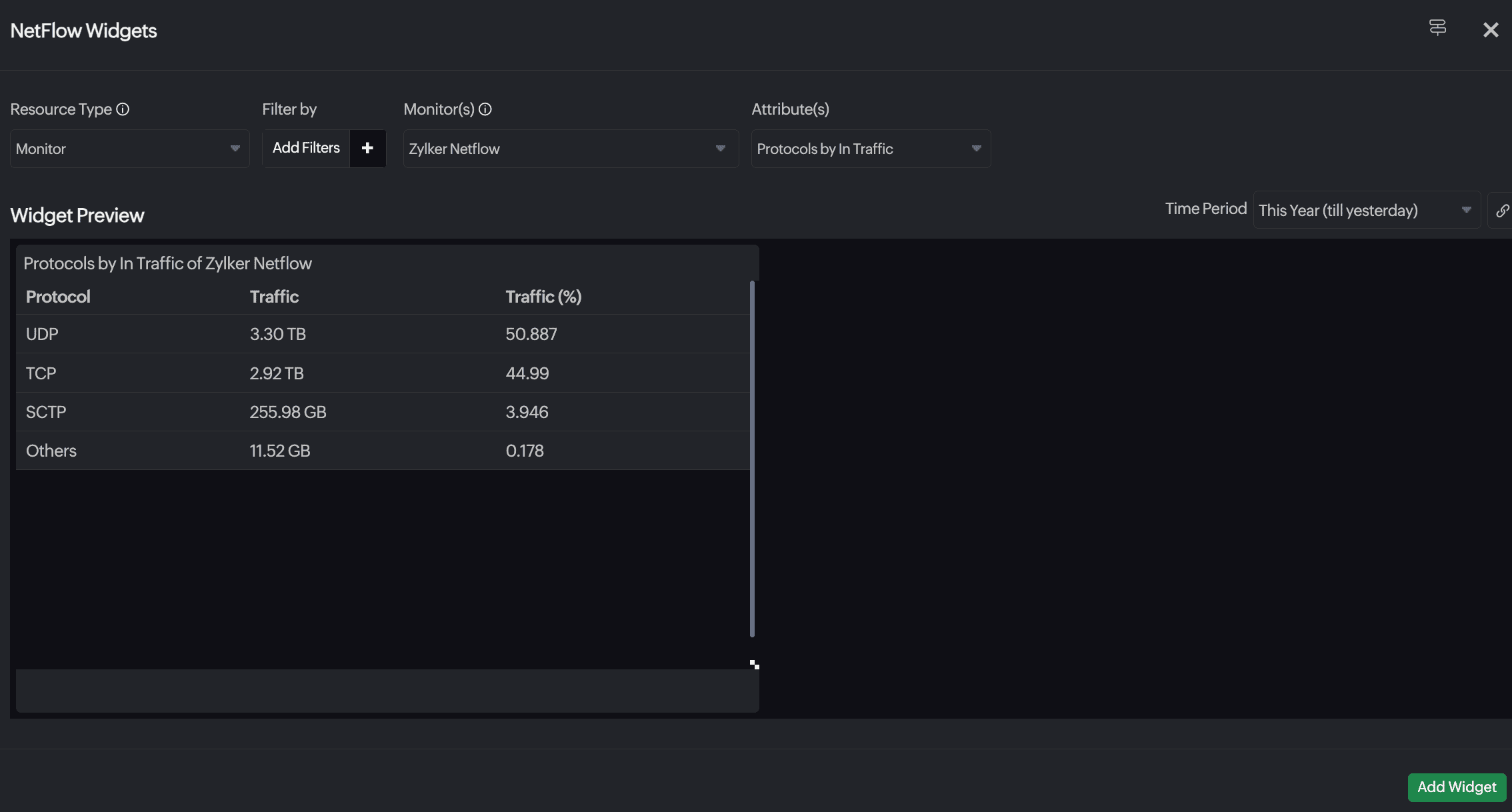
Task: Close the NetFlow Widgets dialog
Action: tap(1491, 30)
